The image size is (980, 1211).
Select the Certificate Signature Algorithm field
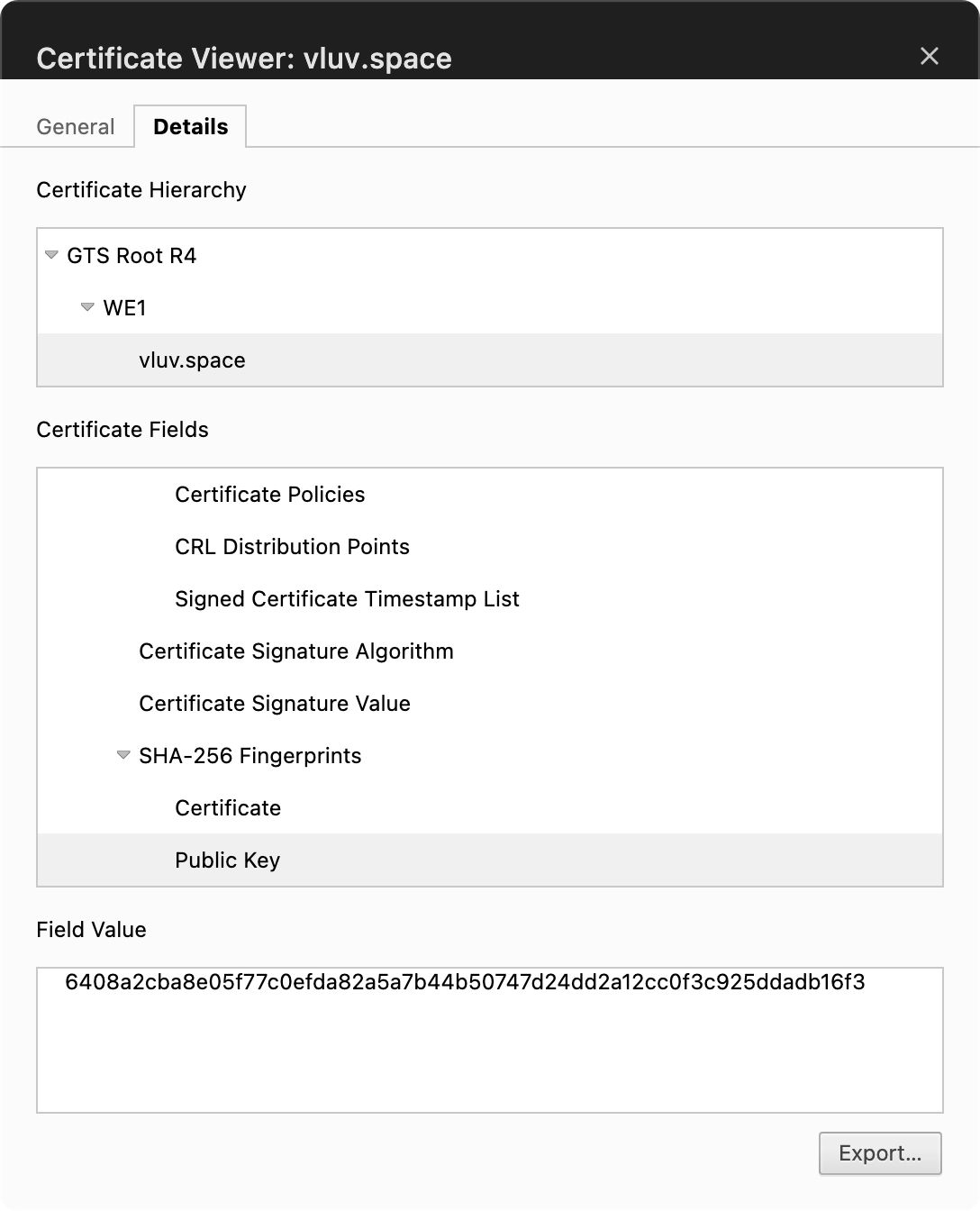coord(295,651)
